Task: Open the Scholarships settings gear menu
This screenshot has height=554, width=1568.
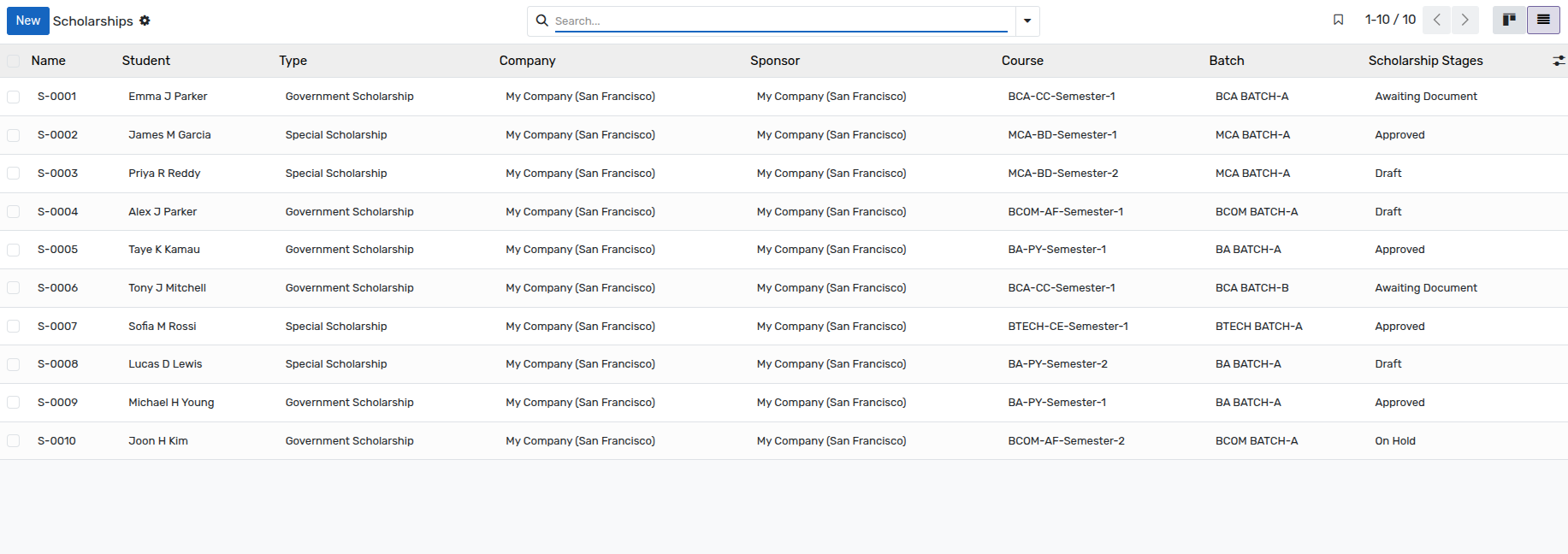Action: click(x=145, y=21)
